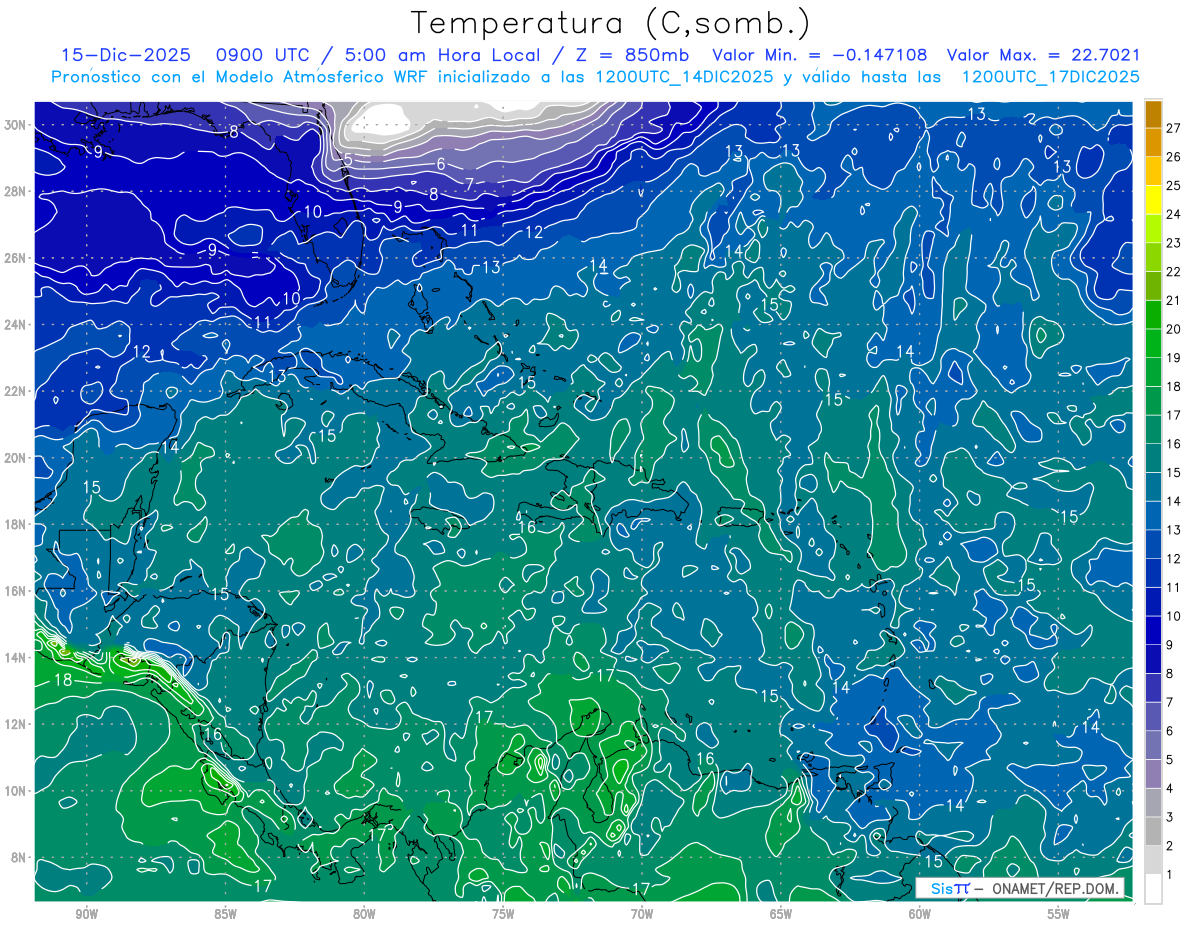
Task: Click the '30N' latitude axis label
Action: click(x=17, y=125)
